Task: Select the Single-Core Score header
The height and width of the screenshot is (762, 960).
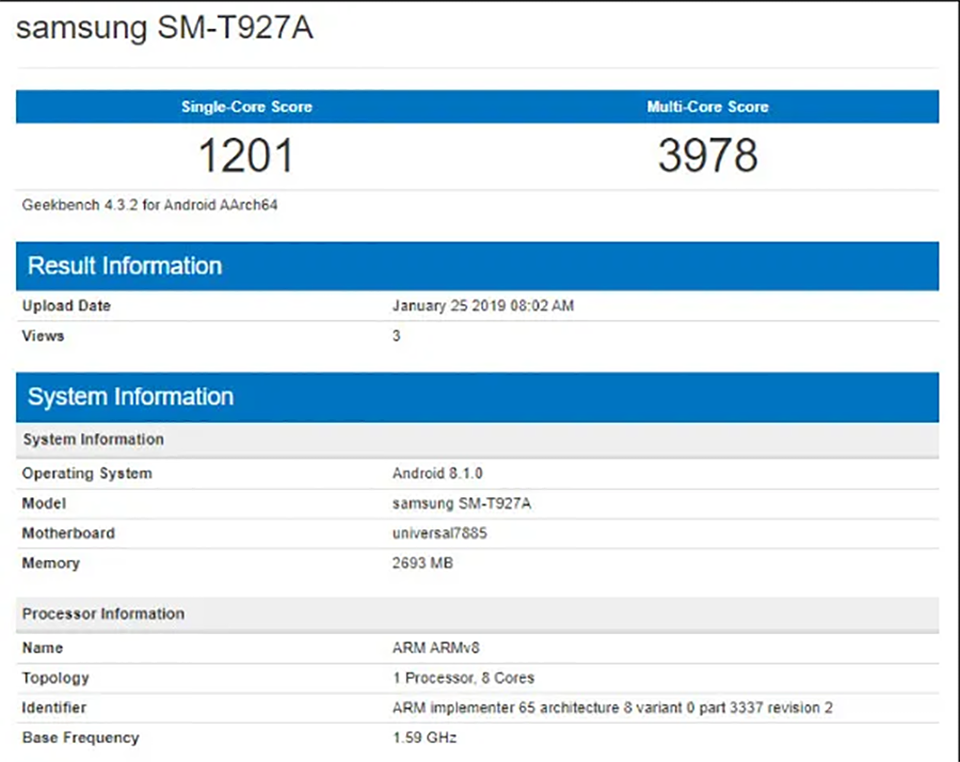Action: (247, 106)
